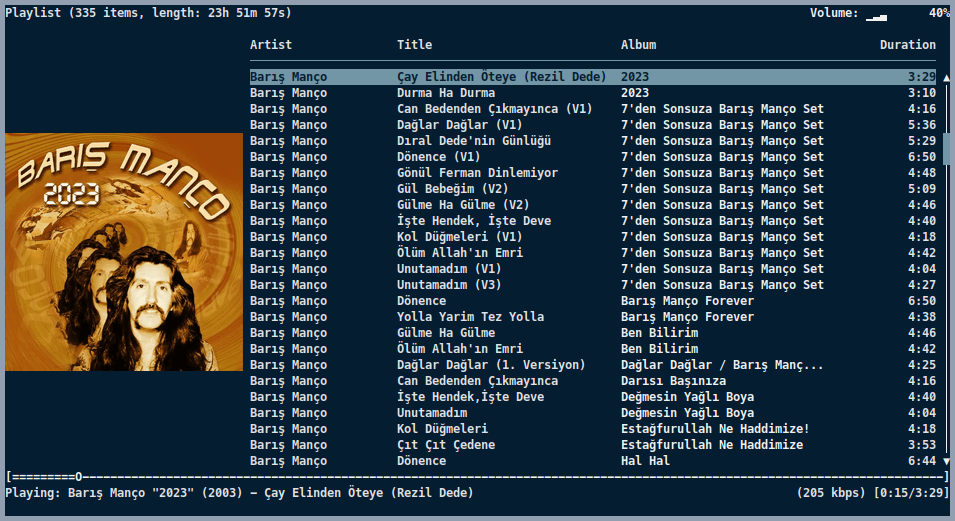Select the track Dıral Dede'nin Günlüğü
Screen dimensions: 955x521
pyautogui.click(x=473, y=141)
